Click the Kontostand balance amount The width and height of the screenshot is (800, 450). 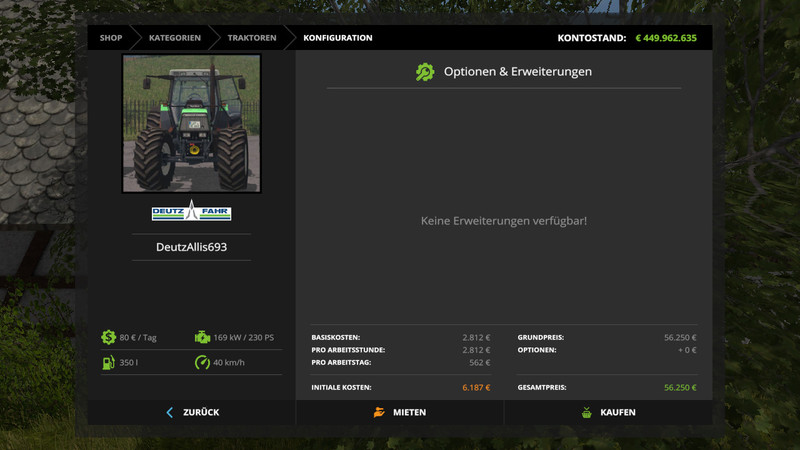tap(666, 38)
